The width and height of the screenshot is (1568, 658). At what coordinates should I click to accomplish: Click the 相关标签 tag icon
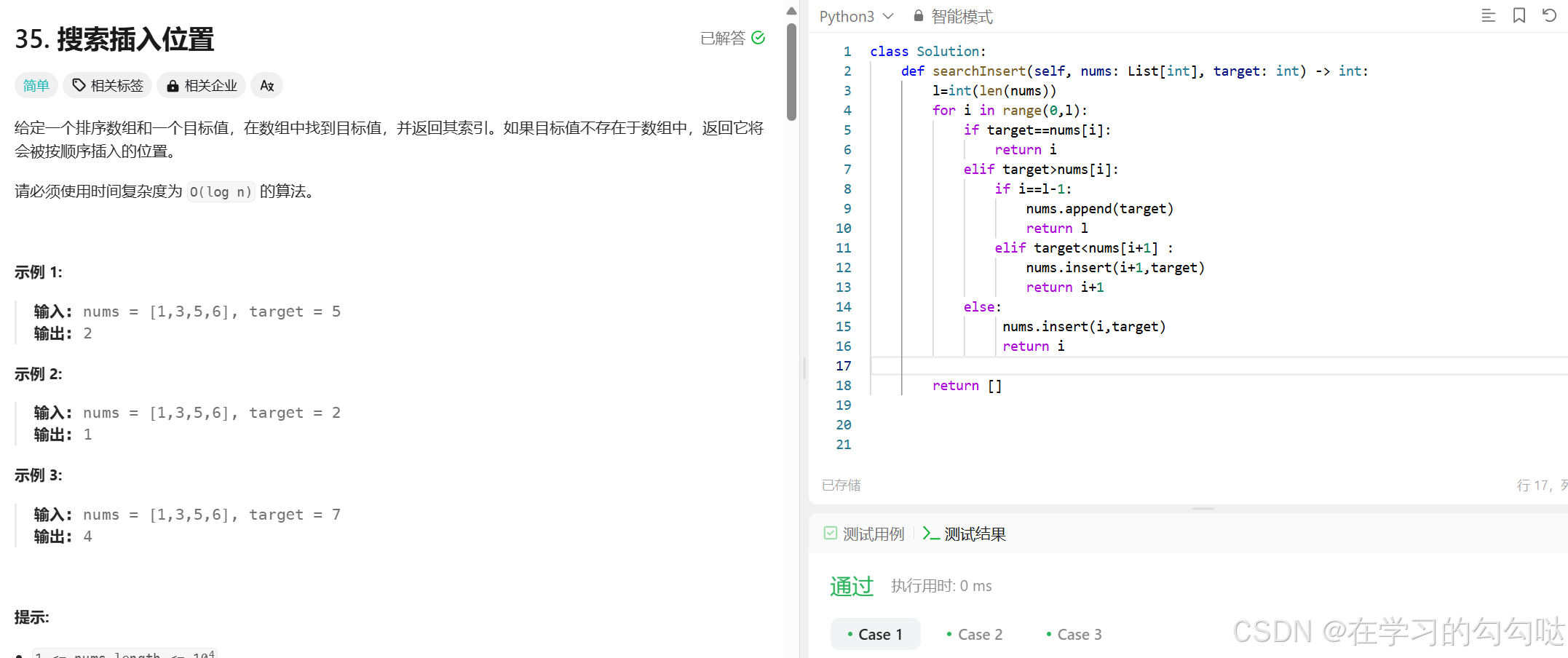(80, 85)
